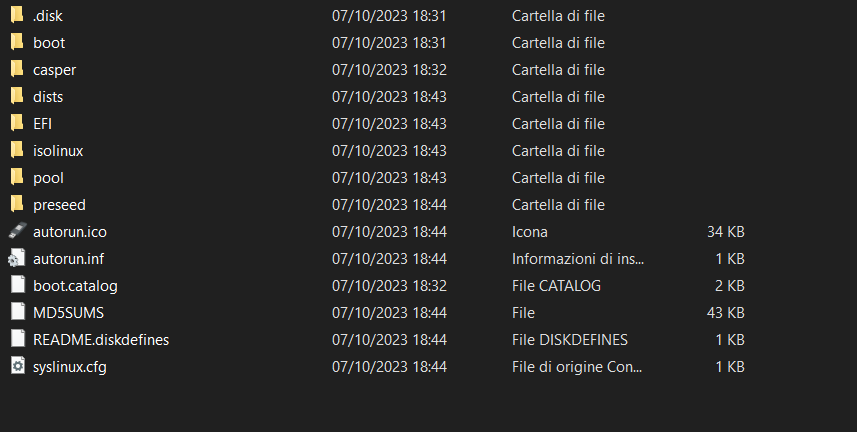
Task: Select the autorun.inf gear icon
Action: click(17, 259)
